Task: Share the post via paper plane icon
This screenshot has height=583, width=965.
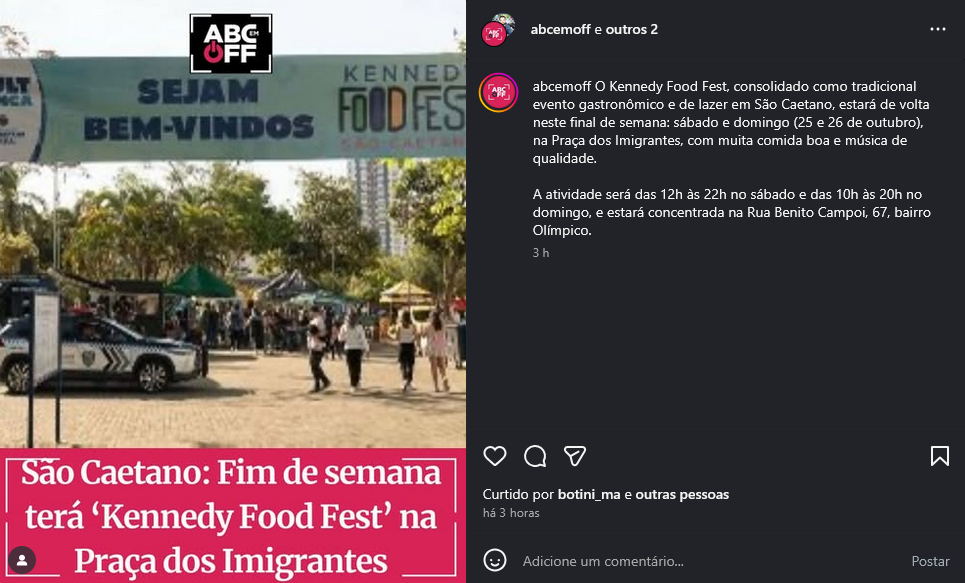Action: click(x=575, y=456)
